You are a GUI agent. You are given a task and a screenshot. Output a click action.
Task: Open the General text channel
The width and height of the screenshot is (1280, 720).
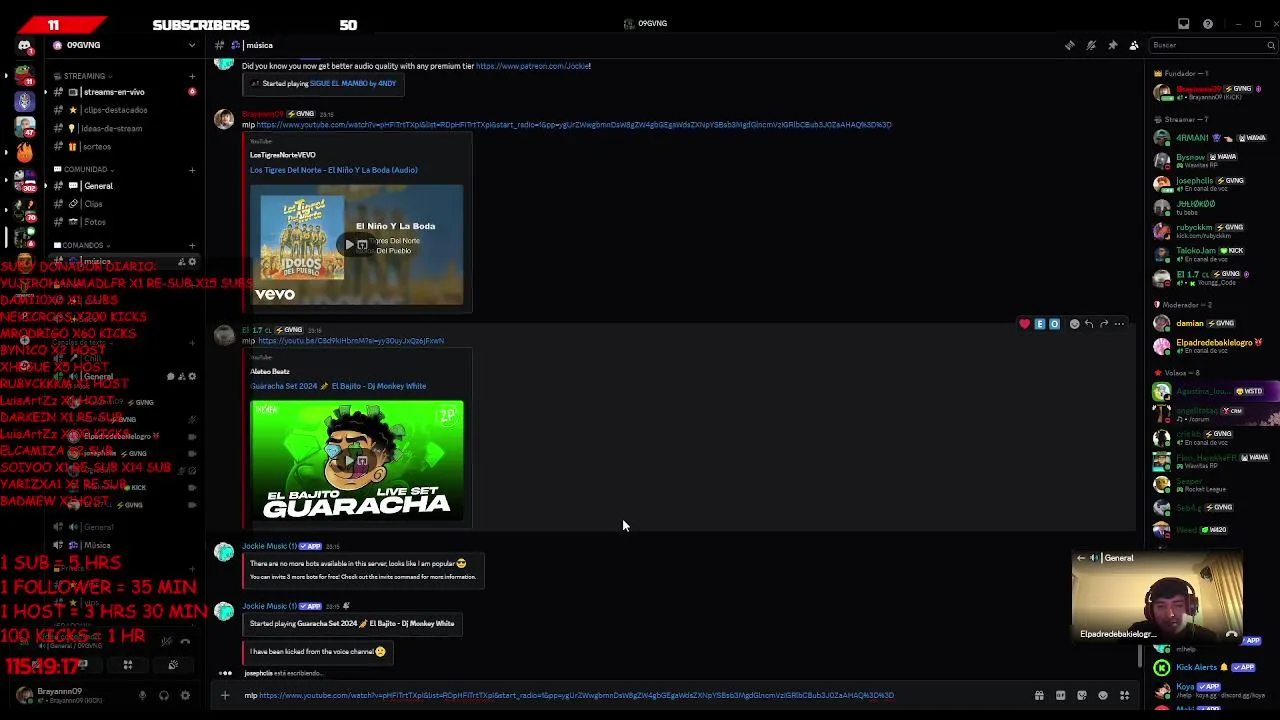pyautogui.click(x=125, y=186)
